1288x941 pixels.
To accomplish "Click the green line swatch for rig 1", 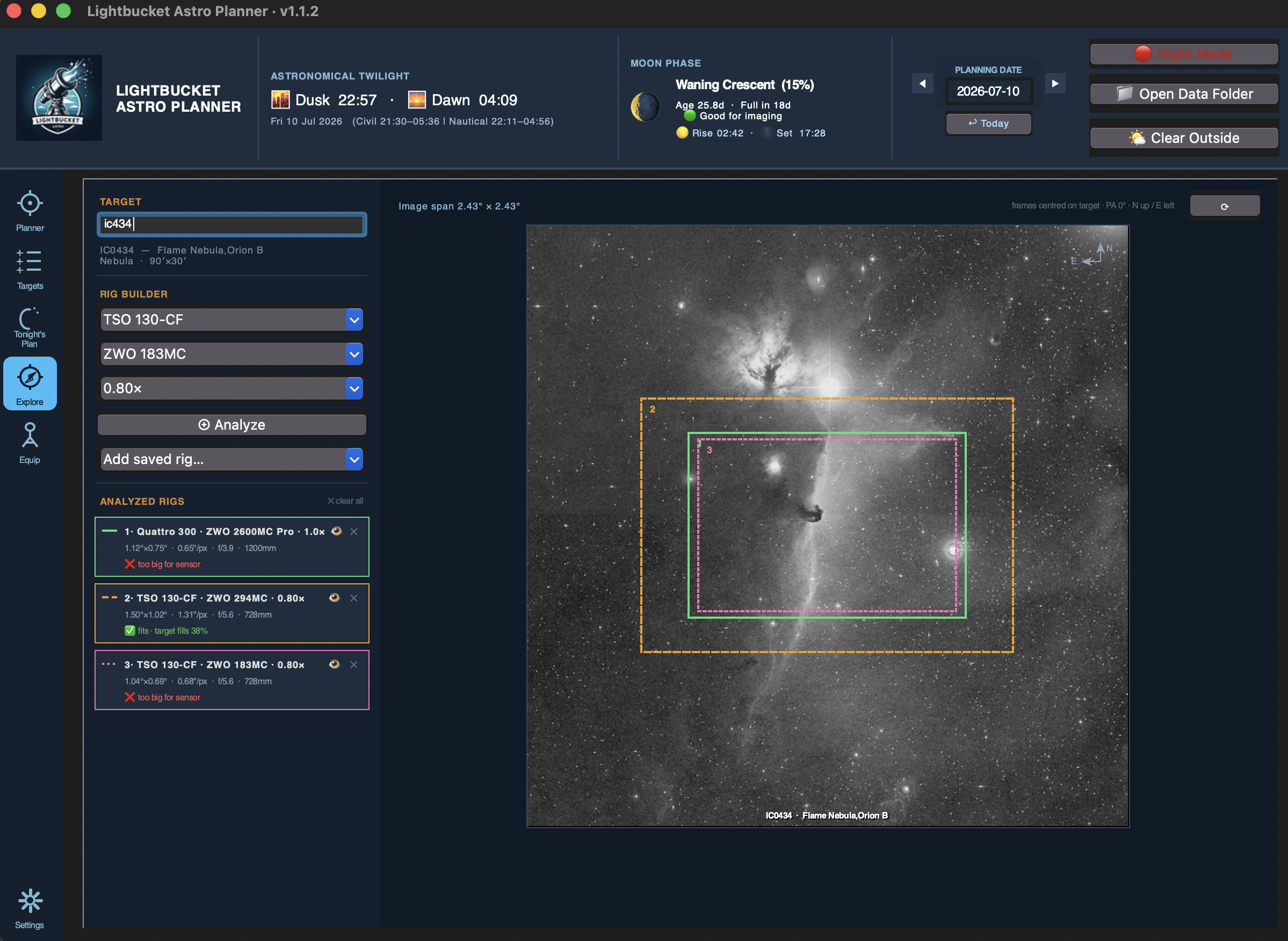I will coord(110,531).
